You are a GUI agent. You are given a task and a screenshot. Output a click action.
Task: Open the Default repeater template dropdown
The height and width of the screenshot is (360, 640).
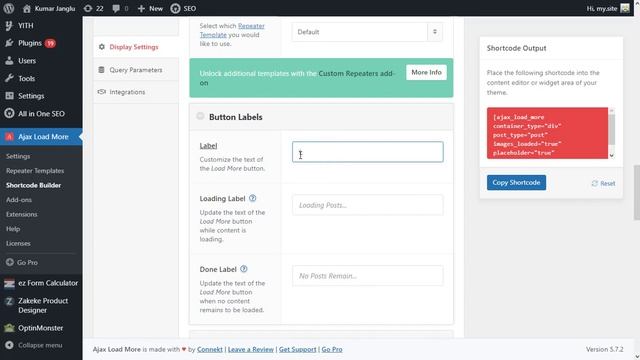[x=367, y=32]
